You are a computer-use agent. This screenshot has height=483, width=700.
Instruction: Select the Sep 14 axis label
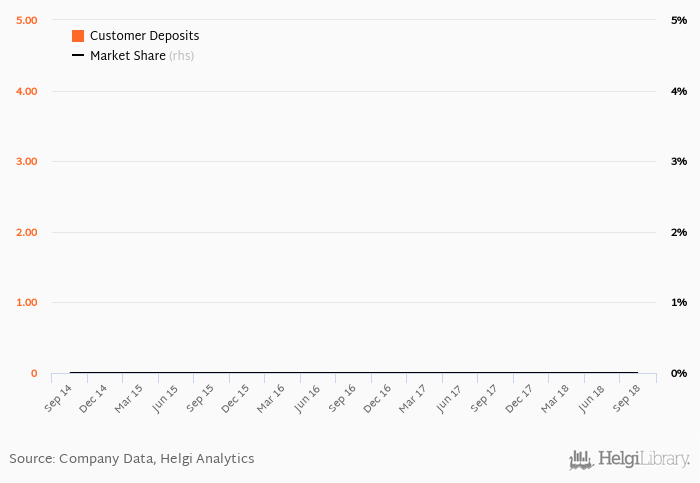tap(58, 398)
